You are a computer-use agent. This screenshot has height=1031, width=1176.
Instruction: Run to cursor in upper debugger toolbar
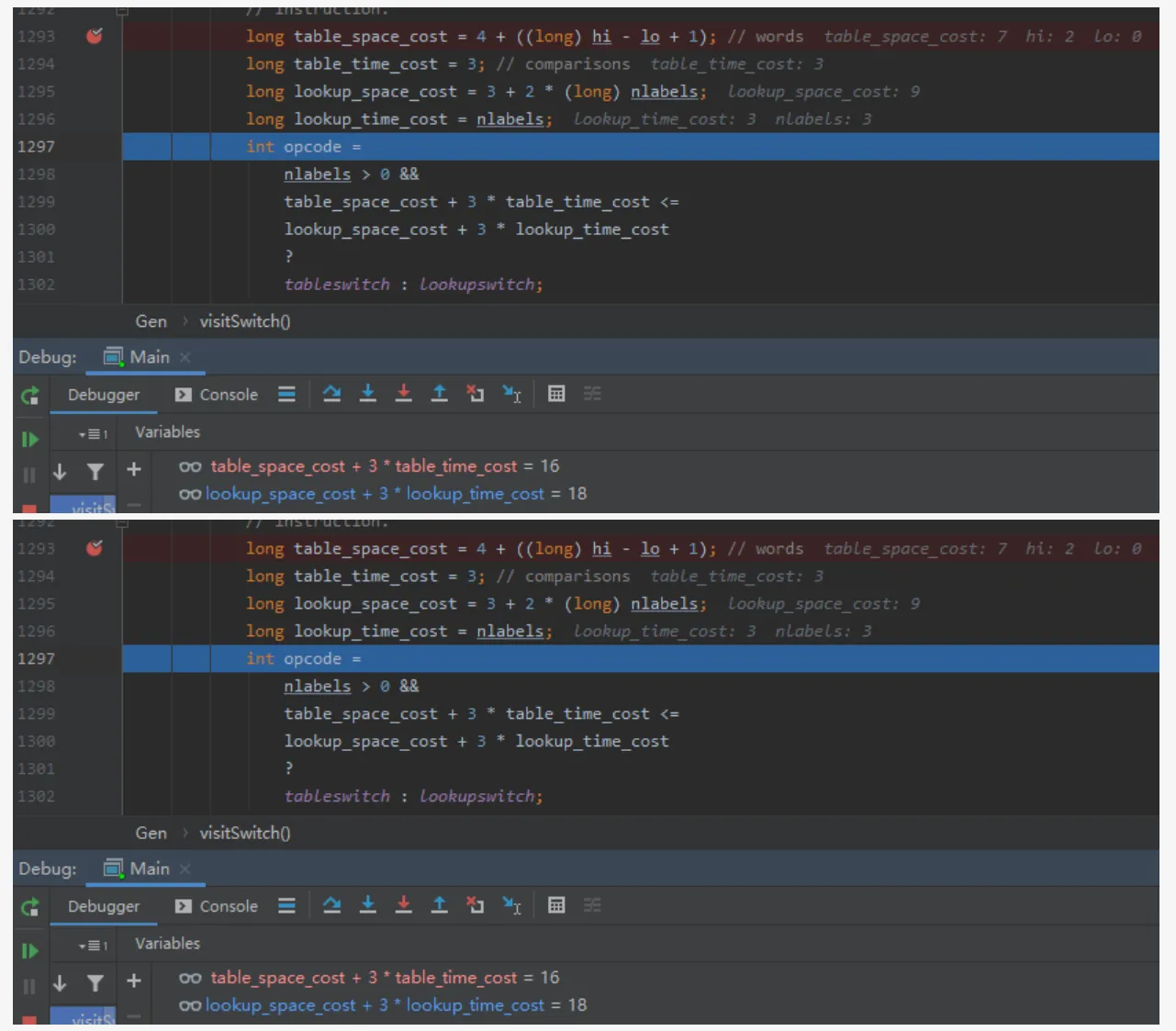pos(512,394)
